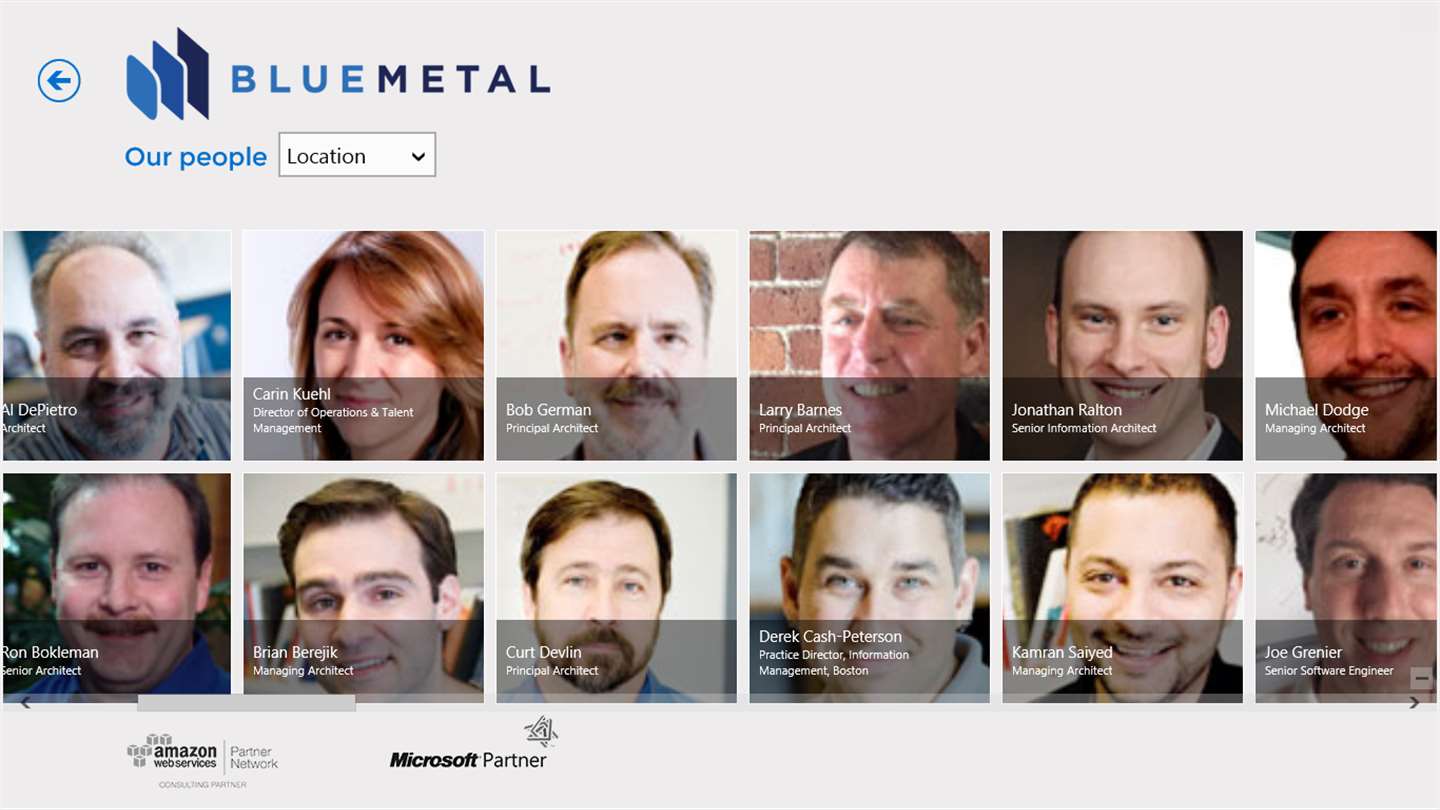Open the Location dropdown
Screen dimensions: 1440x810
point(357,155)
